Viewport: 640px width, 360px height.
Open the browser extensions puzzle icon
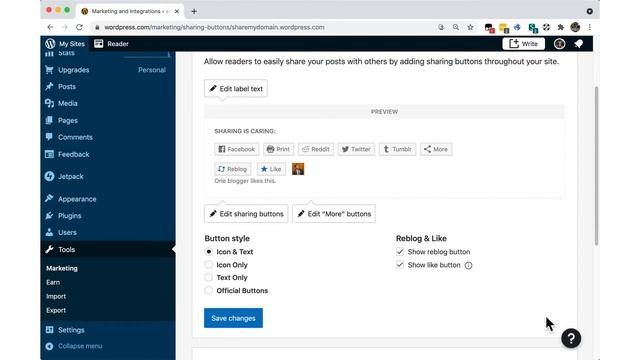pos(561,27)
